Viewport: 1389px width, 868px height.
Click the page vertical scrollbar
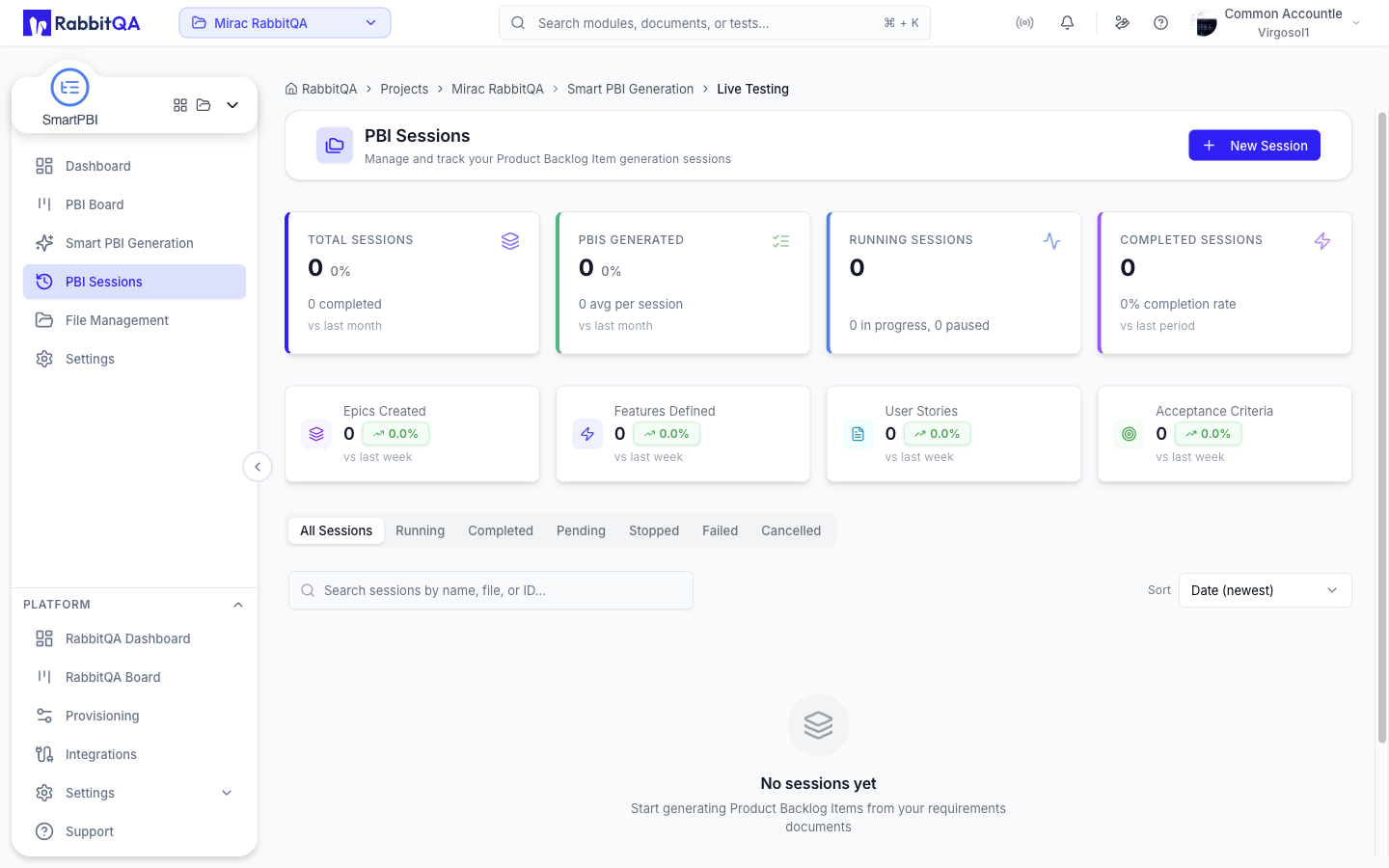click(x=1382, y=427)
